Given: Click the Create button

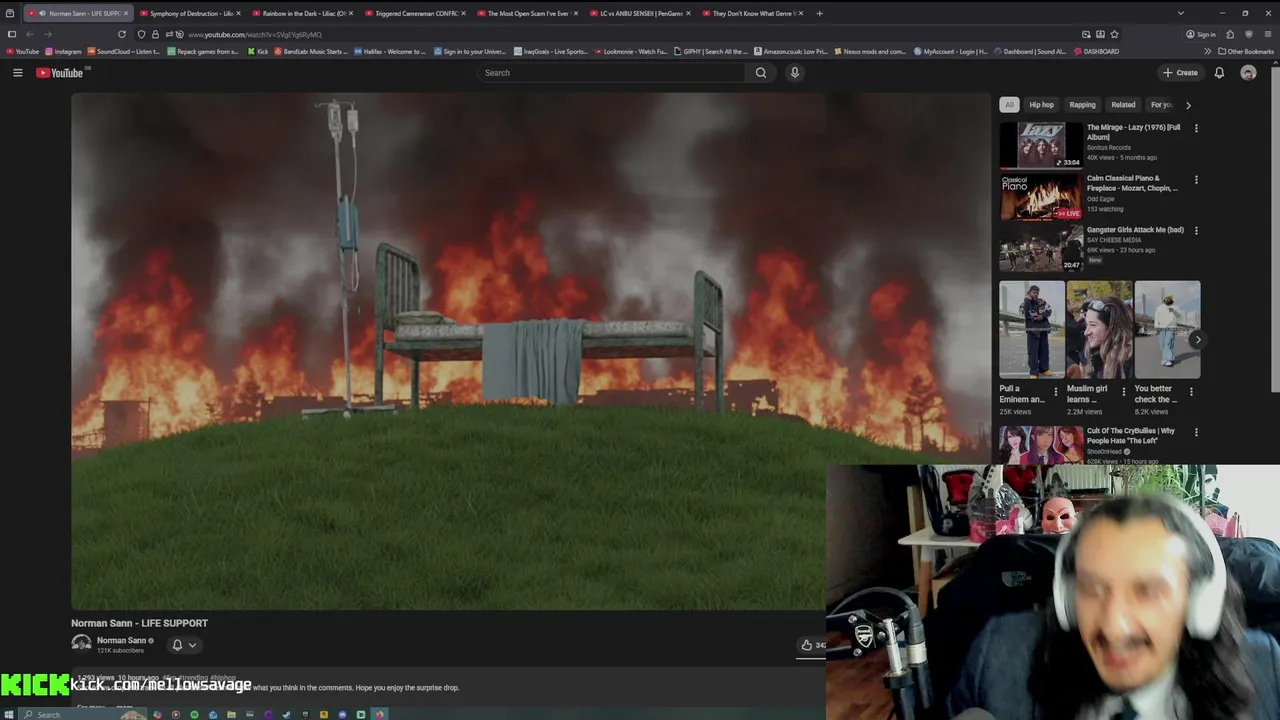Looking at the screenshot, I should click(x=1181, y=73).
